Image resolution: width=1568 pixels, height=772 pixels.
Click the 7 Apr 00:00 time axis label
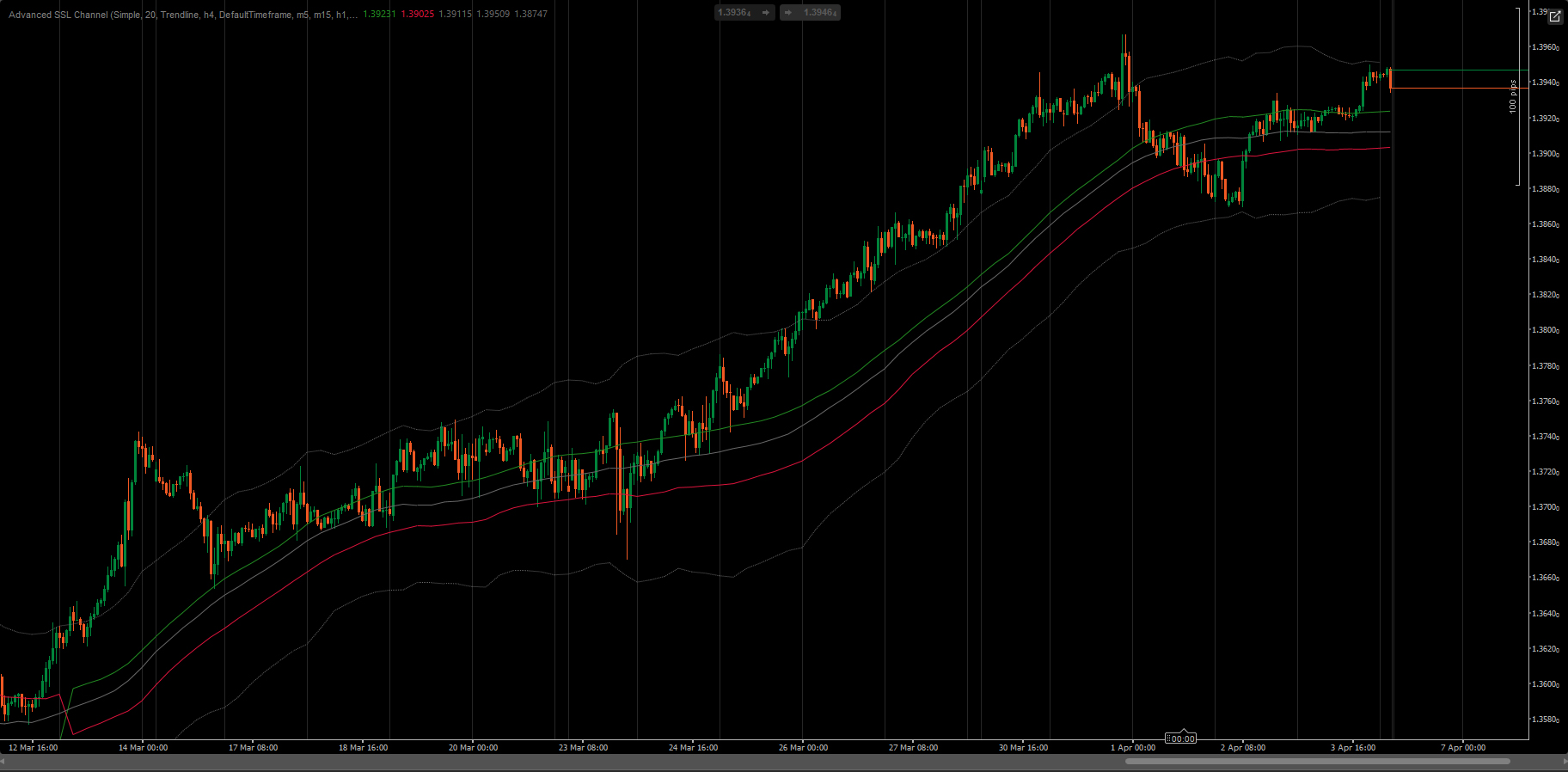[1462, 748]
